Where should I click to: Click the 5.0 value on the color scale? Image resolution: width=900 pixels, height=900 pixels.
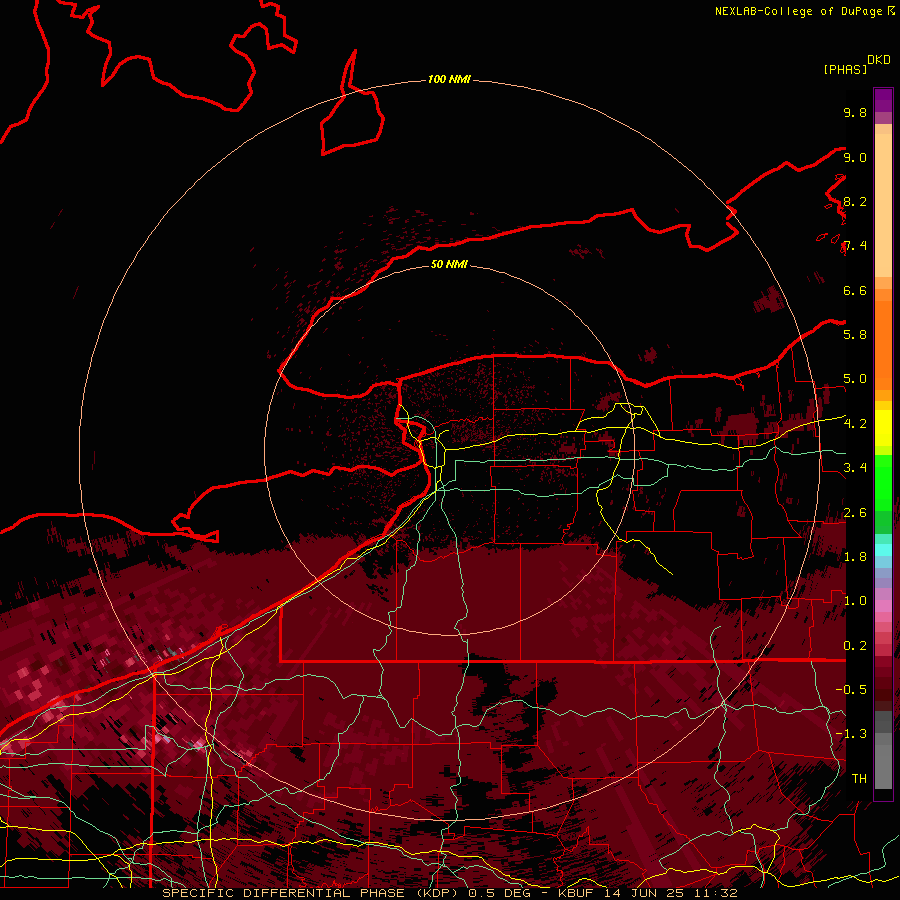[855, 379]
